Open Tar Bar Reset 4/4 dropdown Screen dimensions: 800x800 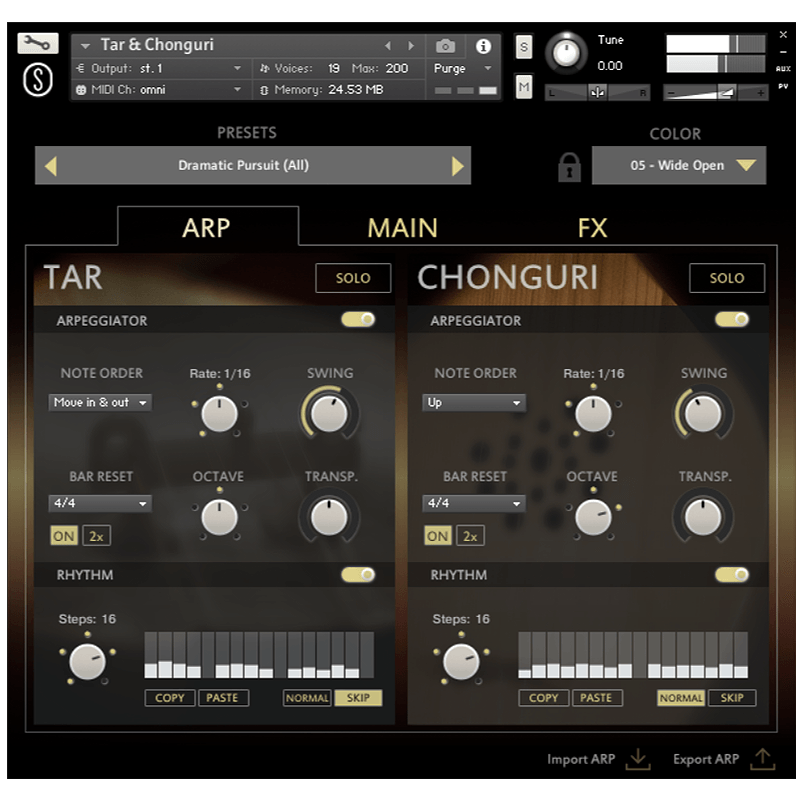[100, 504]
